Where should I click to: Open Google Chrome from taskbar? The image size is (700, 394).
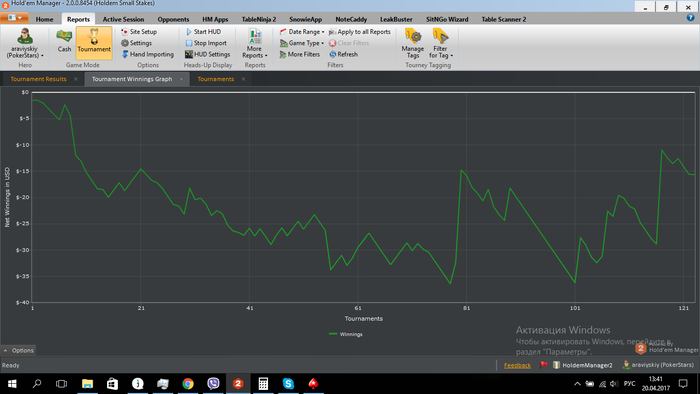point(188,384)
